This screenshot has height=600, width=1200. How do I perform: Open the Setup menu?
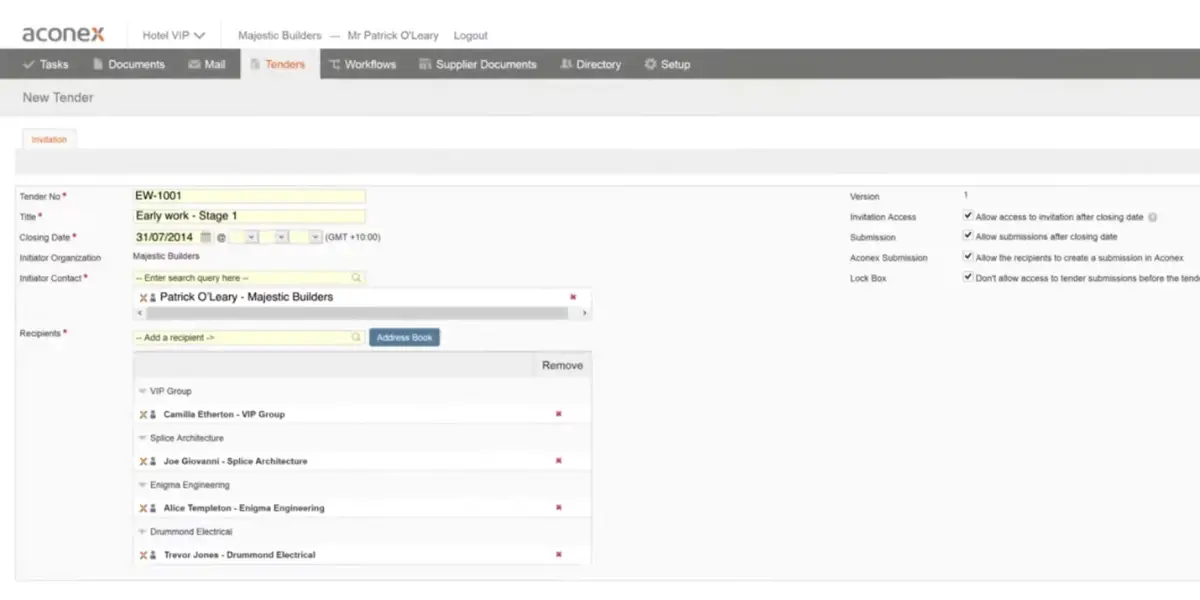[x=667, y=64]
